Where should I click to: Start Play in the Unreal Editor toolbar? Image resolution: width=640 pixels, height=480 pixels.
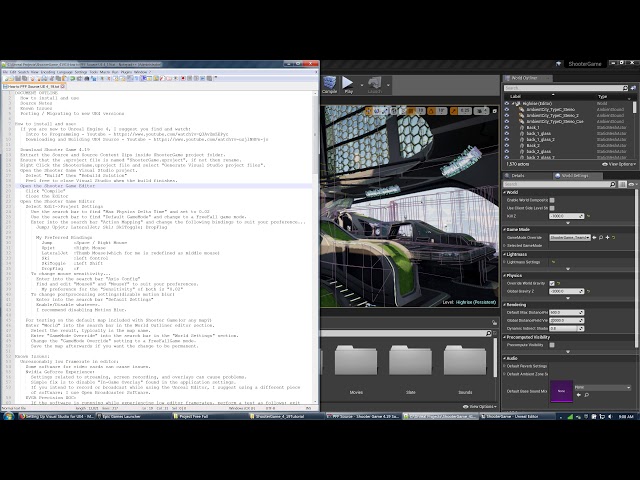tap(348, 84)
